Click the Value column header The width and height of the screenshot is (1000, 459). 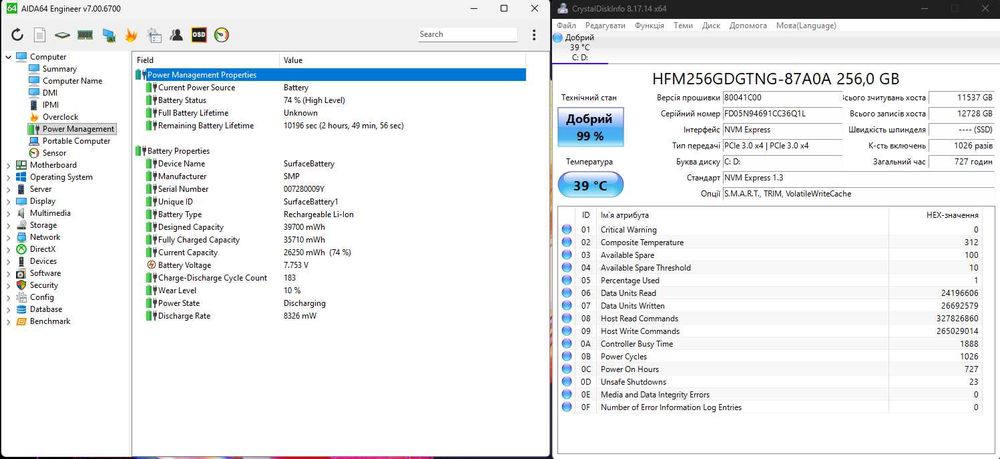tap(404, 60)
